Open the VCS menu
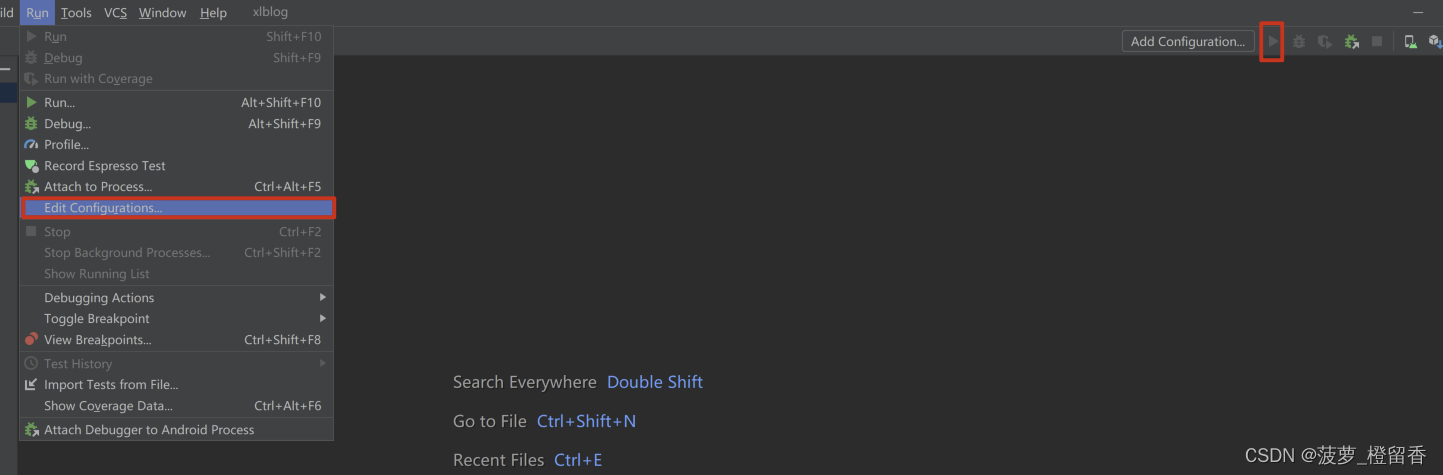This screenshot has width=1443, height=475. 115,13
